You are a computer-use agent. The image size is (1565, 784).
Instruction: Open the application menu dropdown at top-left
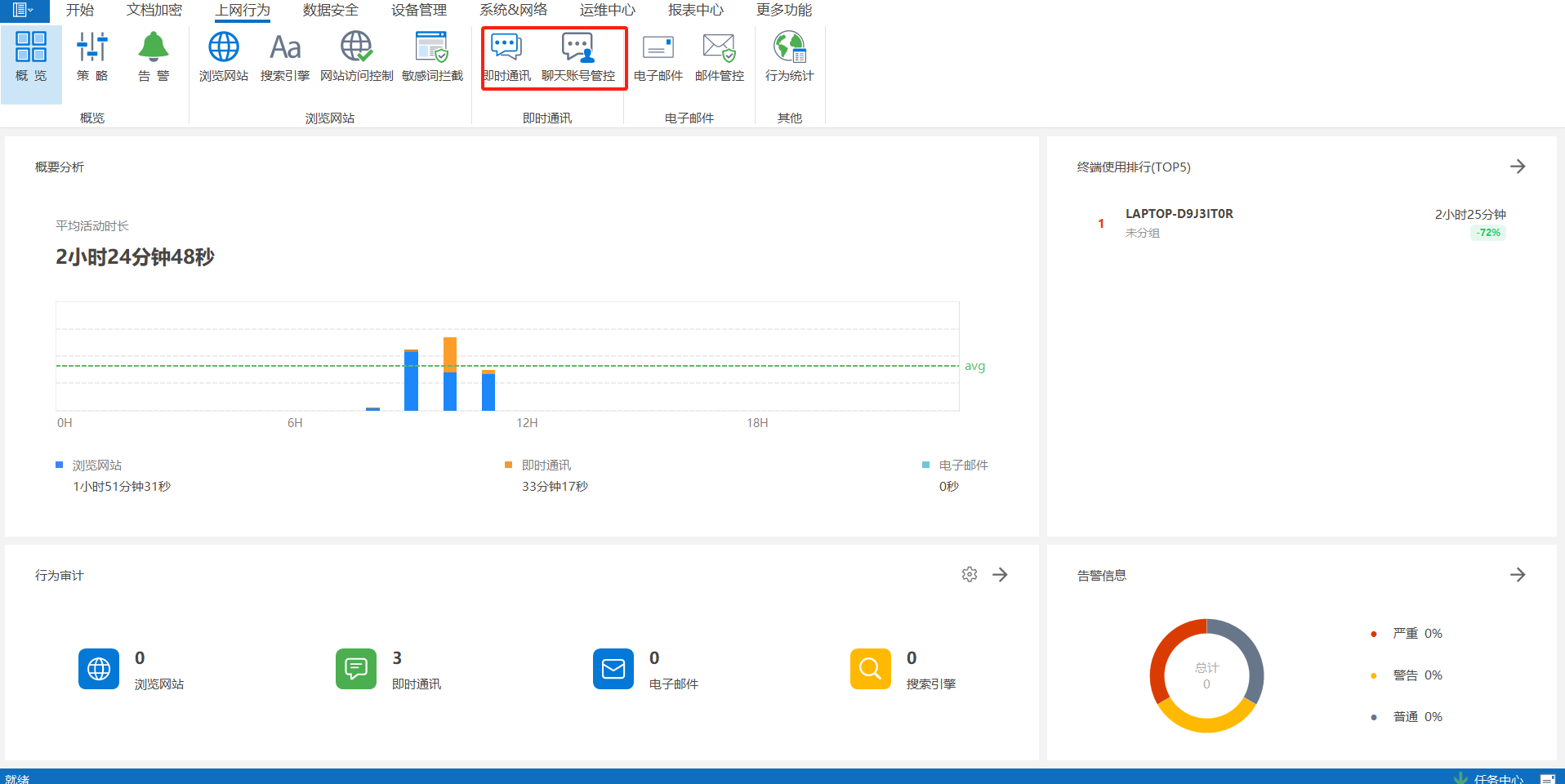click(x=23, y=10)
